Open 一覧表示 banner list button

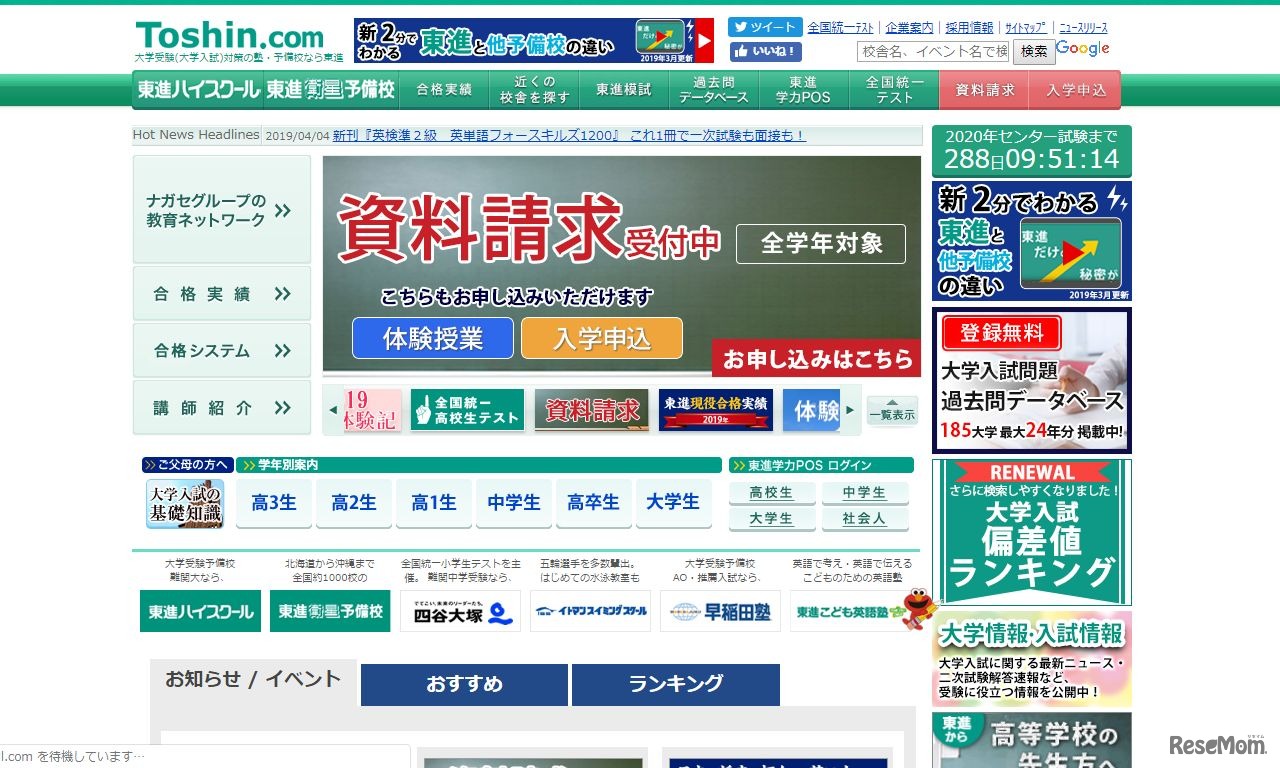[892, 411]
